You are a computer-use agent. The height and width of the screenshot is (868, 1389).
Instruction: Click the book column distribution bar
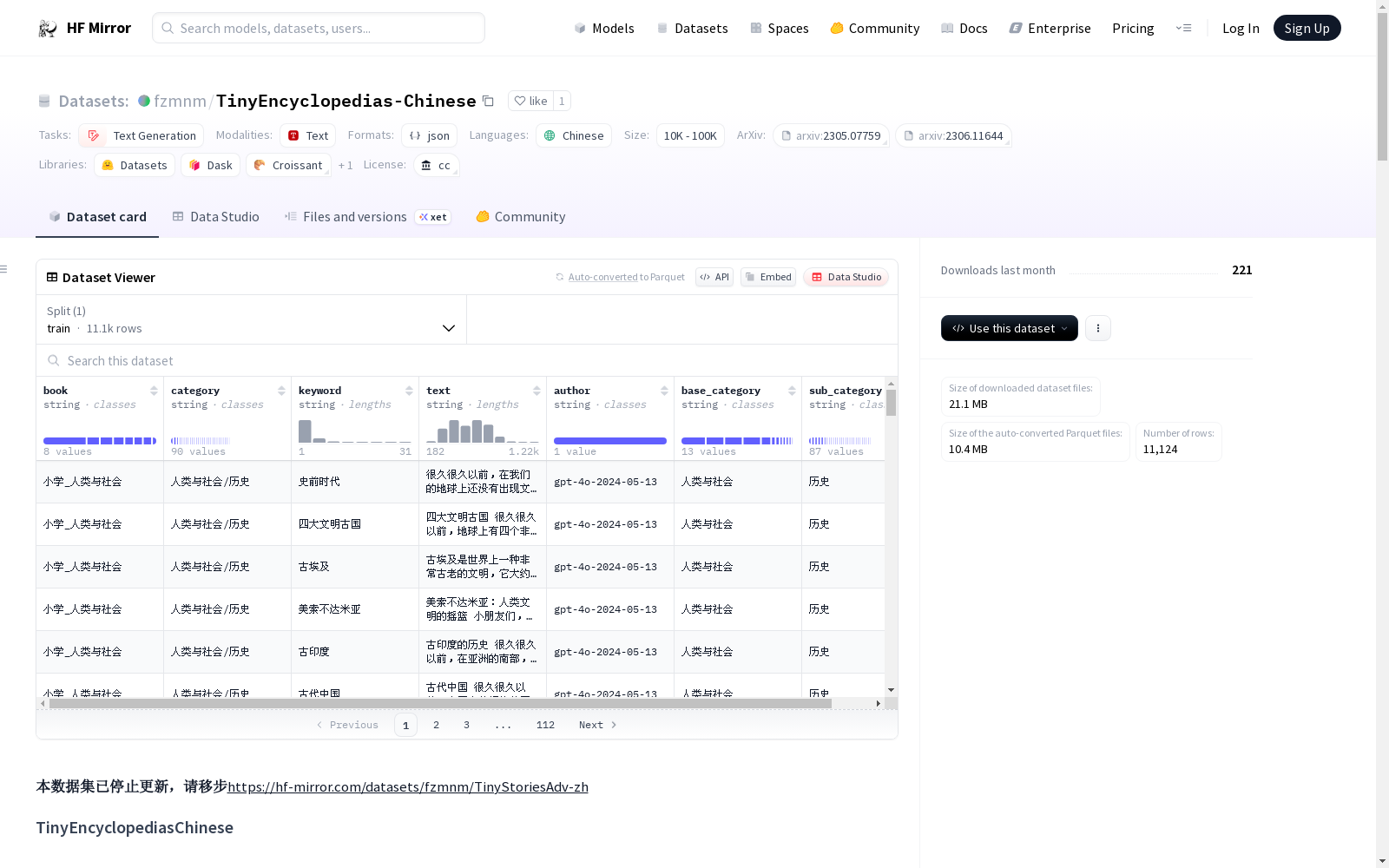point(100,441)
